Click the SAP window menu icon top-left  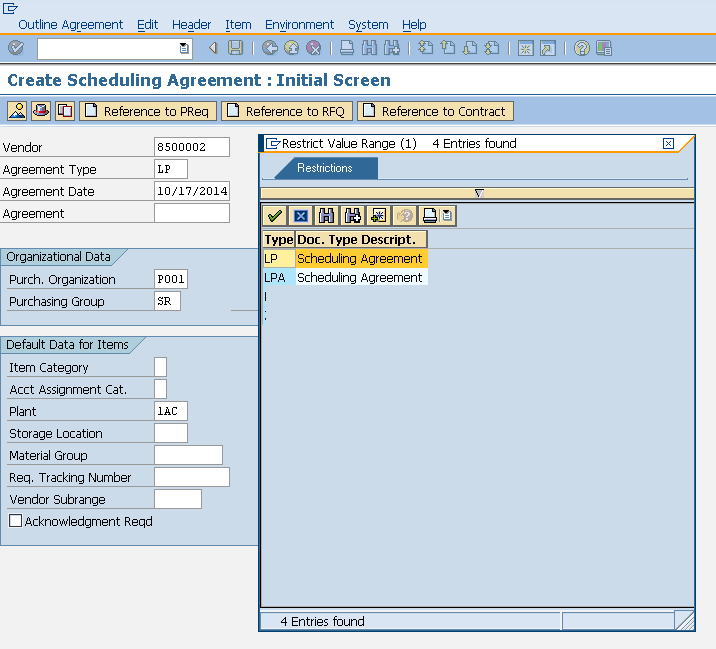(10, 8)
